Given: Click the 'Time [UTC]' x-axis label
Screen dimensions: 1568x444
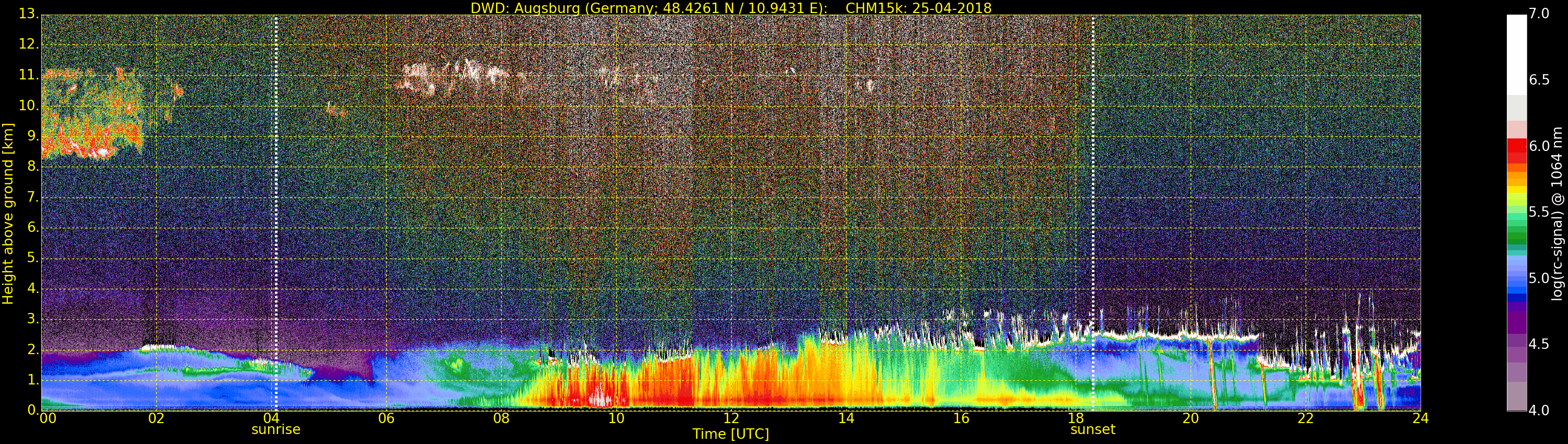Looking at the screenshot, I should pos(731,434).
